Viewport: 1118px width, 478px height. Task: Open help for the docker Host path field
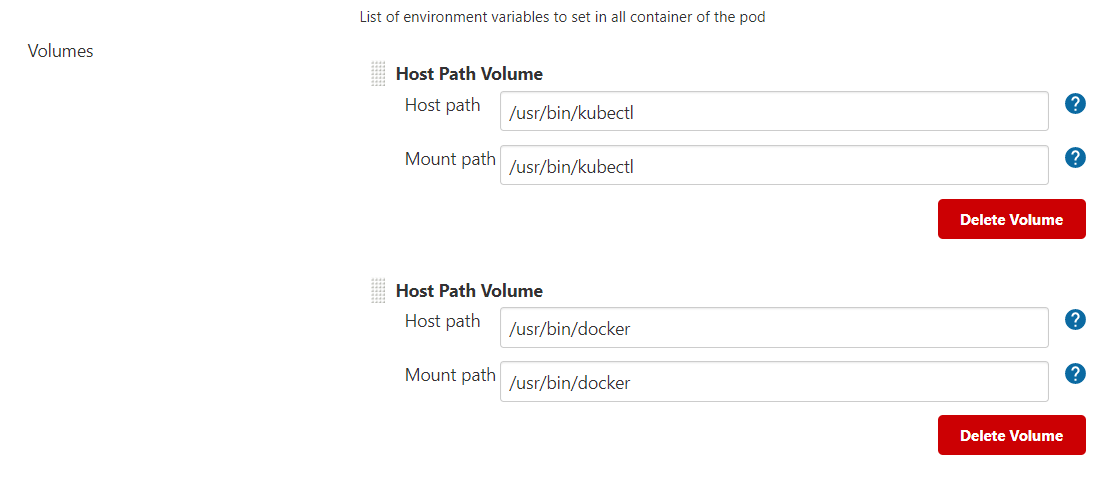[1075, 320]
